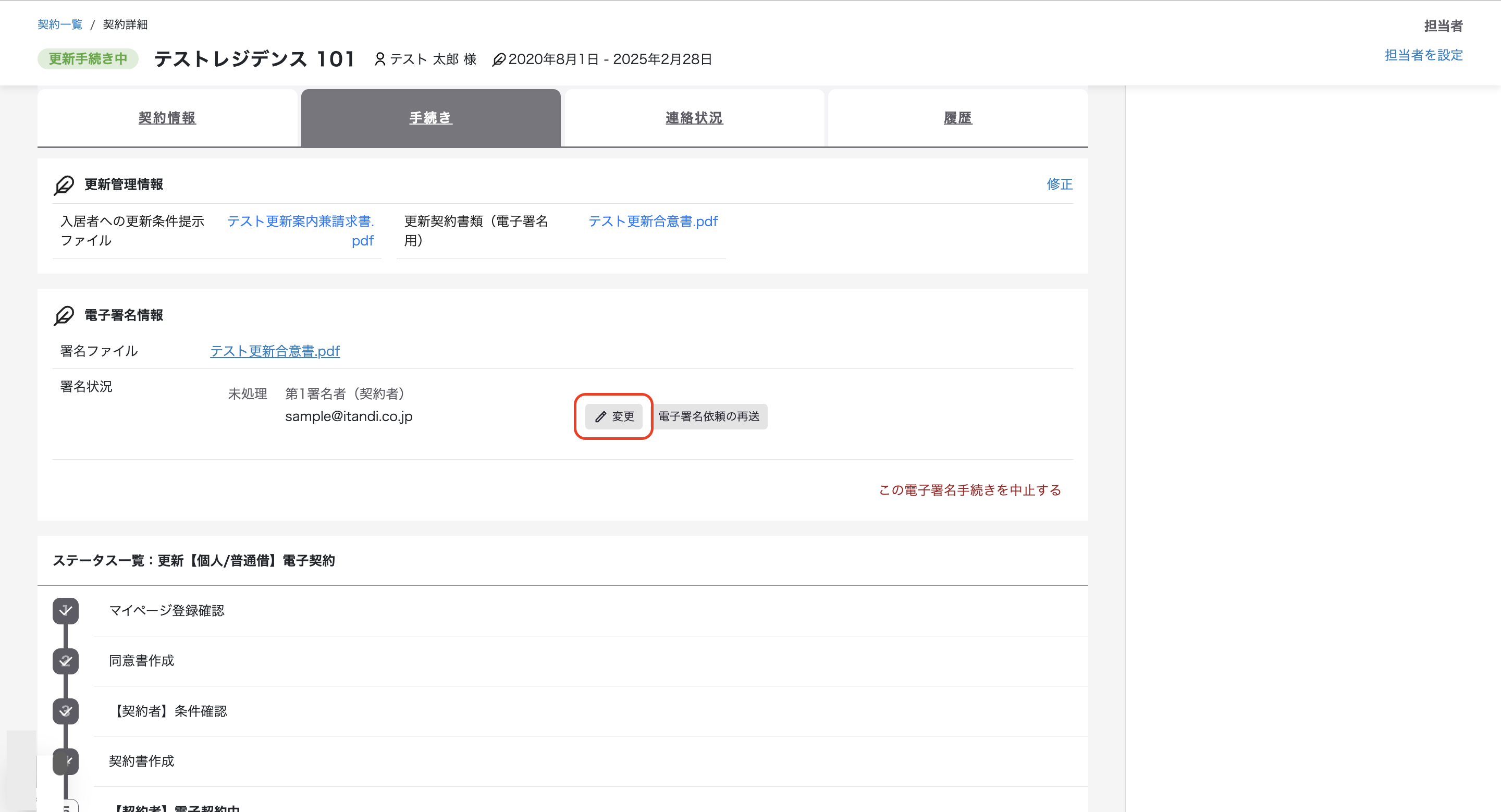
Task: Click the pen icon before contract period dates
Action: 499,59
